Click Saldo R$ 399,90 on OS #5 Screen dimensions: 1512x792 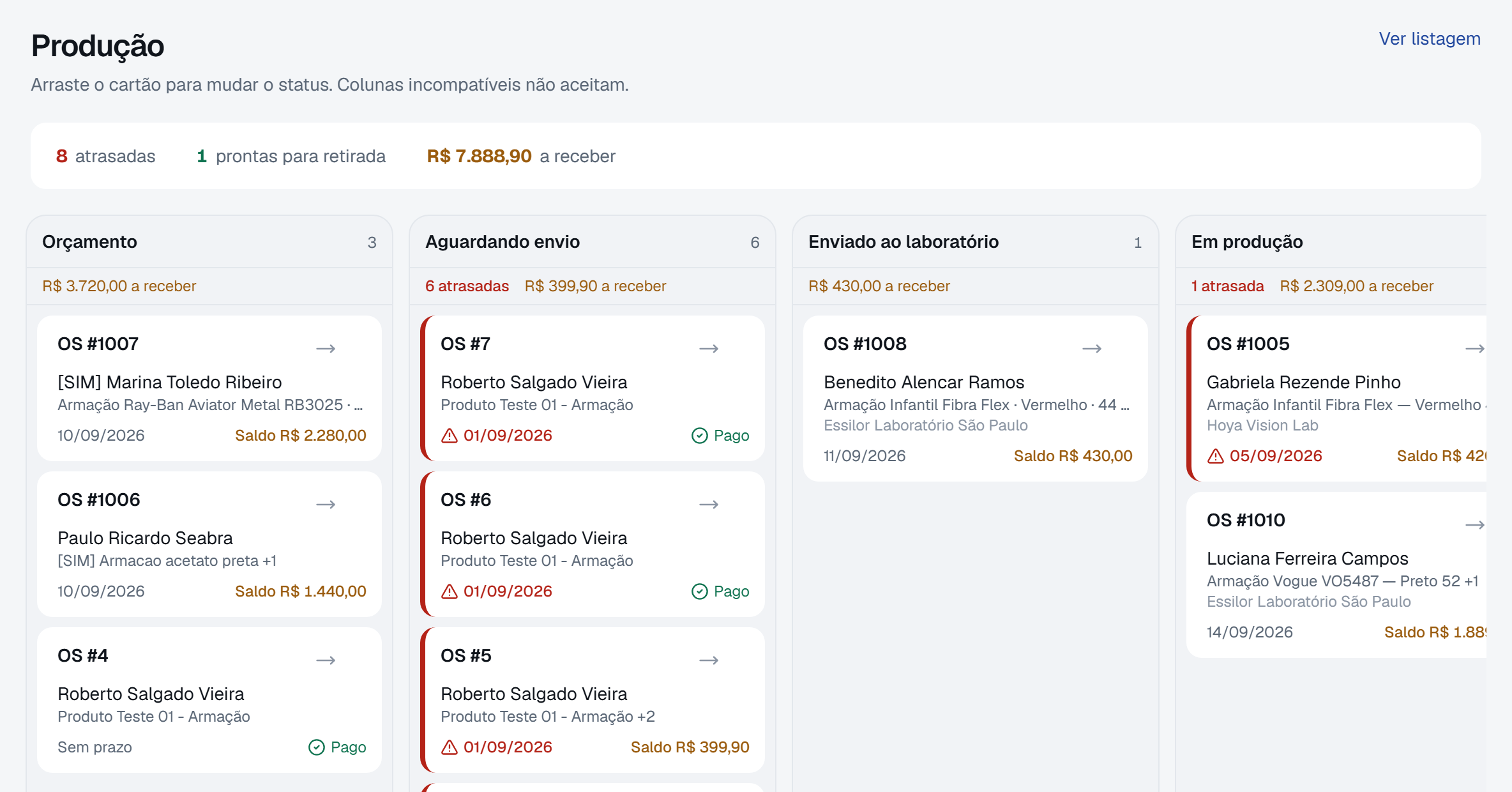(x=690, y=747)
